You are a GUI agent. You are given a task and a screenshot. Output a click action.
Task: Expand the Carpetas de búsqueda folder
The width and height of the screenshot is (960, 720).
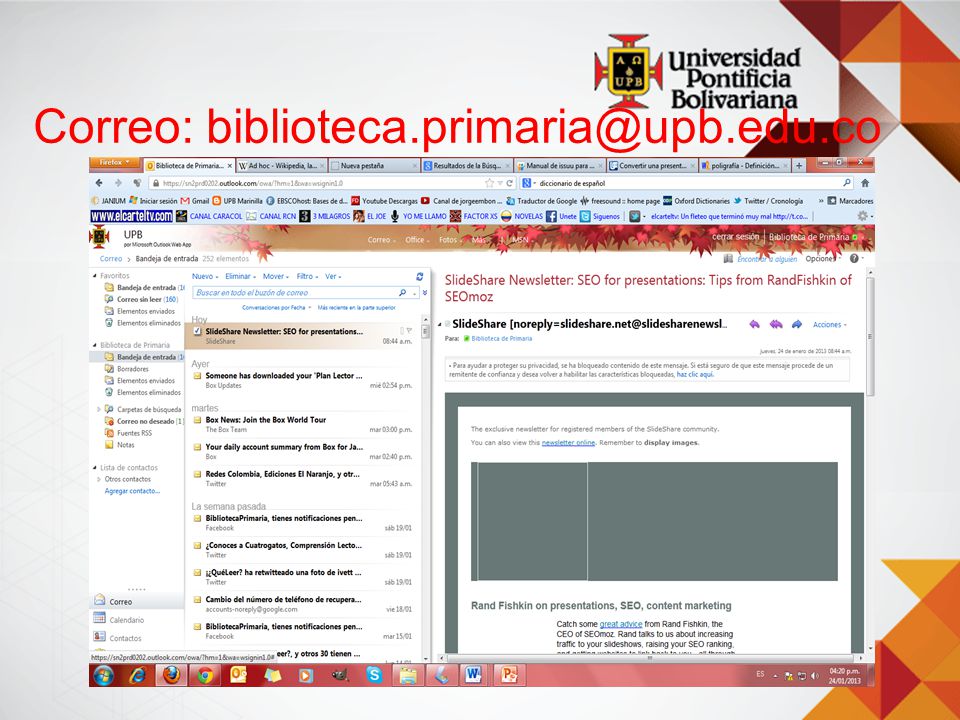point(99,409)
